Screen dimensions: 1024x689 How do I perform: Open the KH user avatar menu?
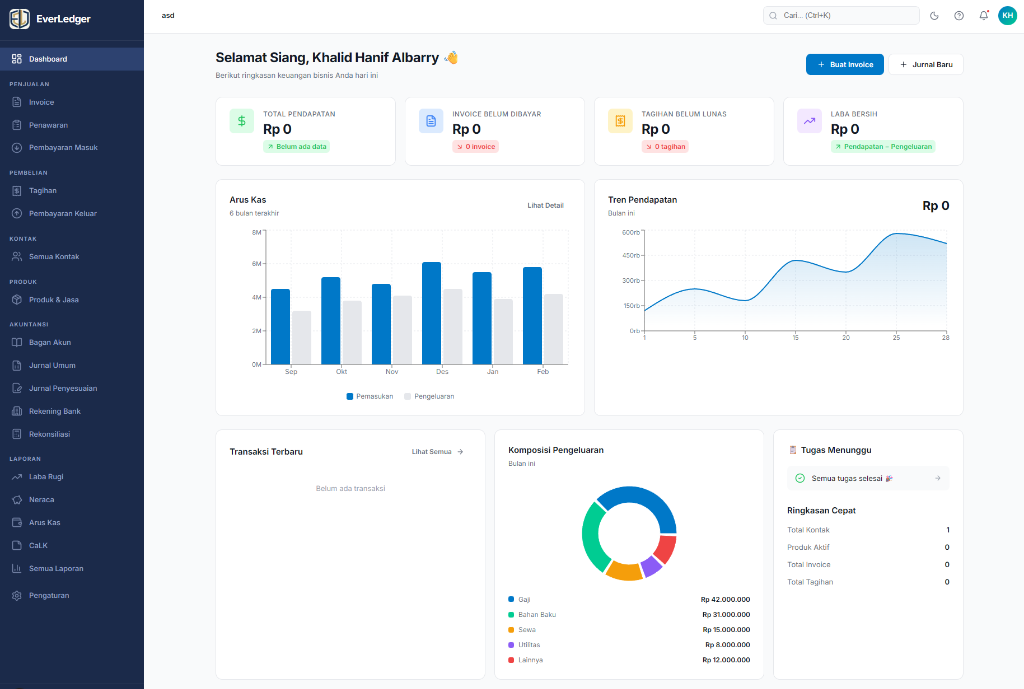click(1007, 15)
